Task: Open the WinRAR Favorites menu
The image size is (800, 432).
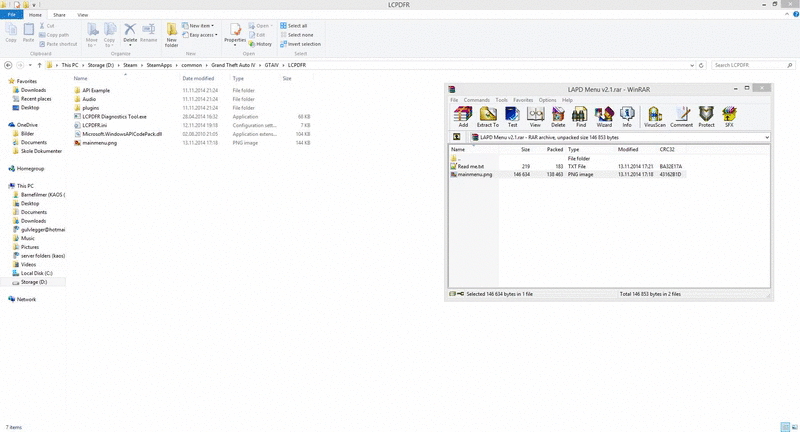Action: (523, 100)
